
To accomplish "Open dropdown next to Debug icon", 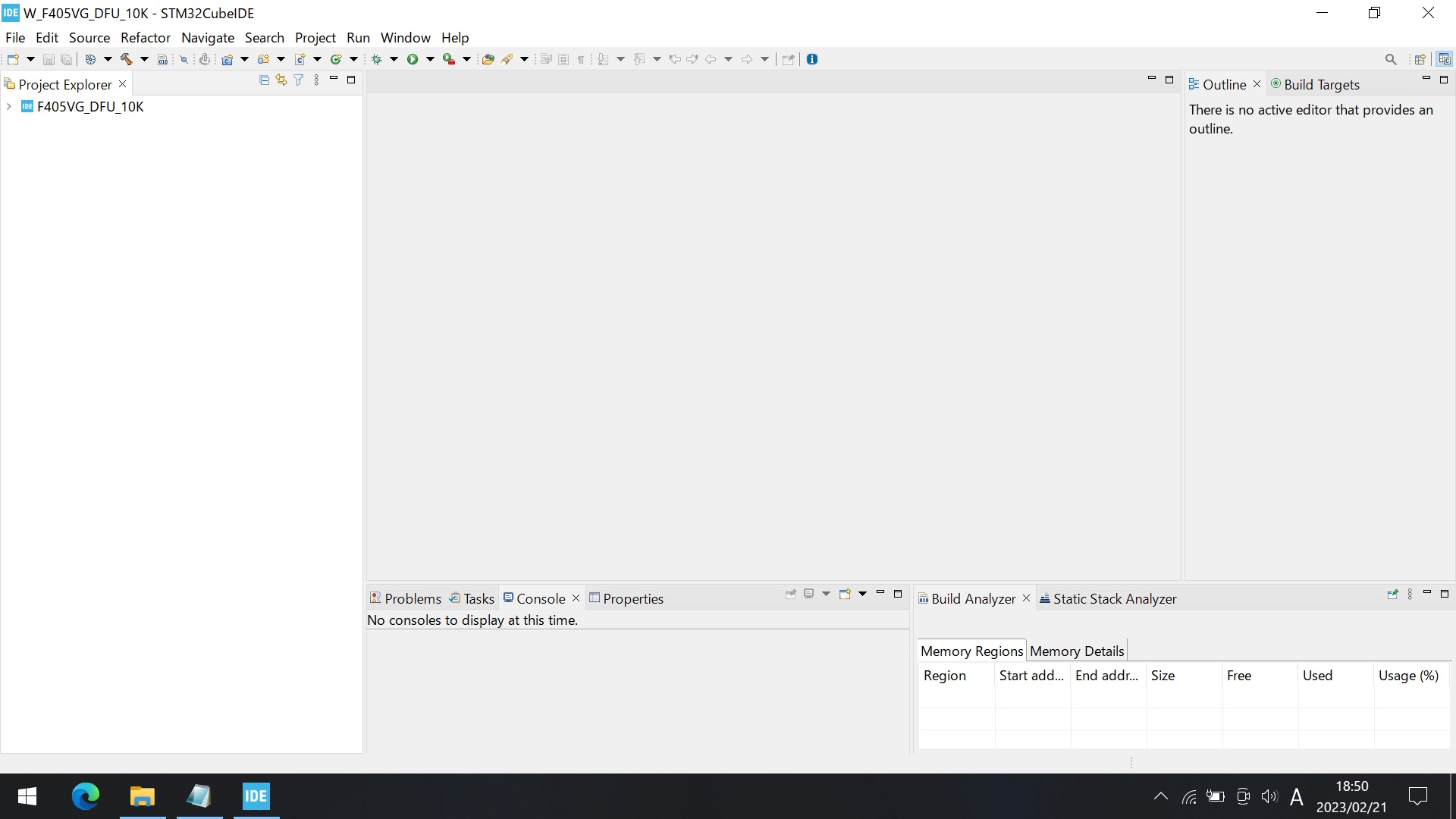I will pos(394,59).
